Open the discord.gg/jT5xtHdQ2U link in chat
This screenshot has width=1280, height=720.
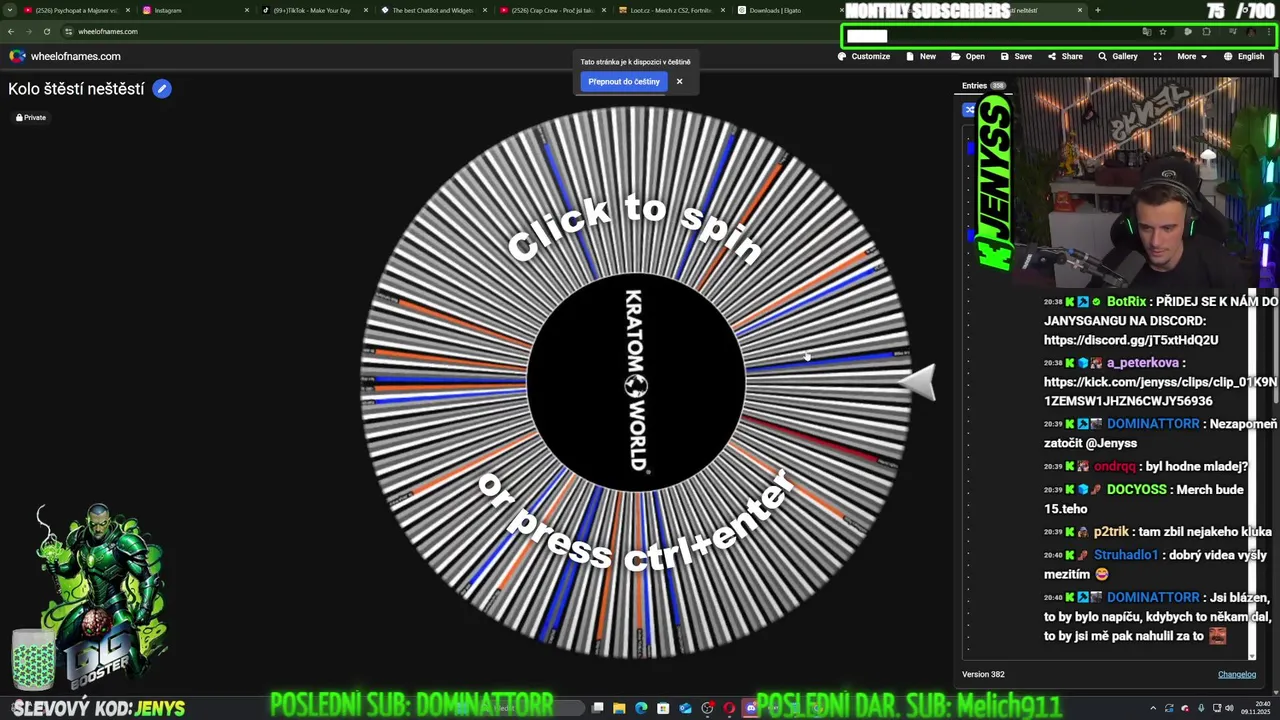1131,340
